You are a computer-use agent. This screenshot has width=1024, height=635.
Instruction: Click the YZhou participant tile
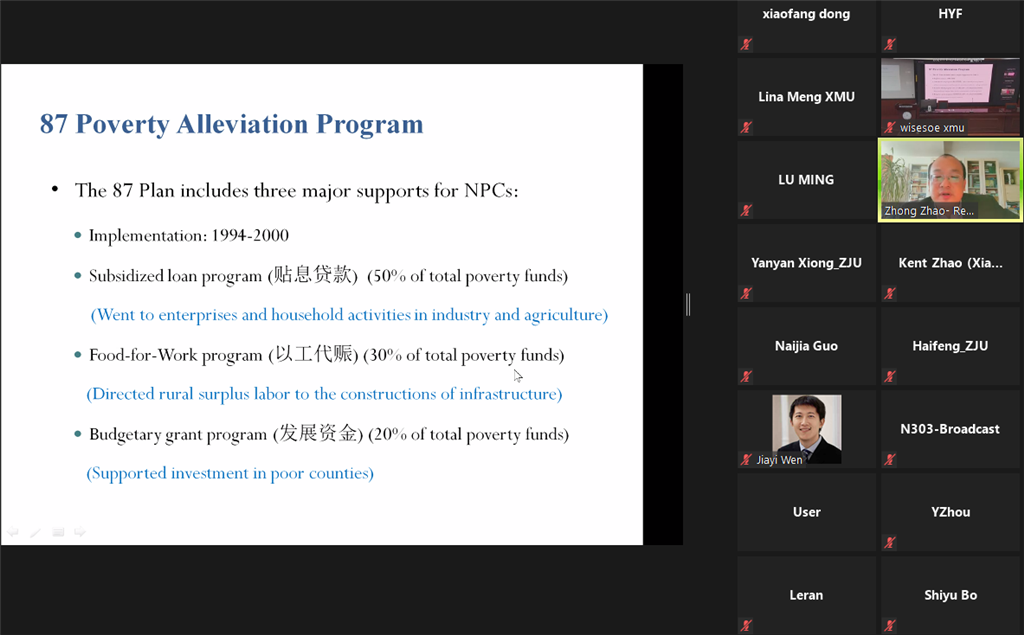tap(950, 512)
